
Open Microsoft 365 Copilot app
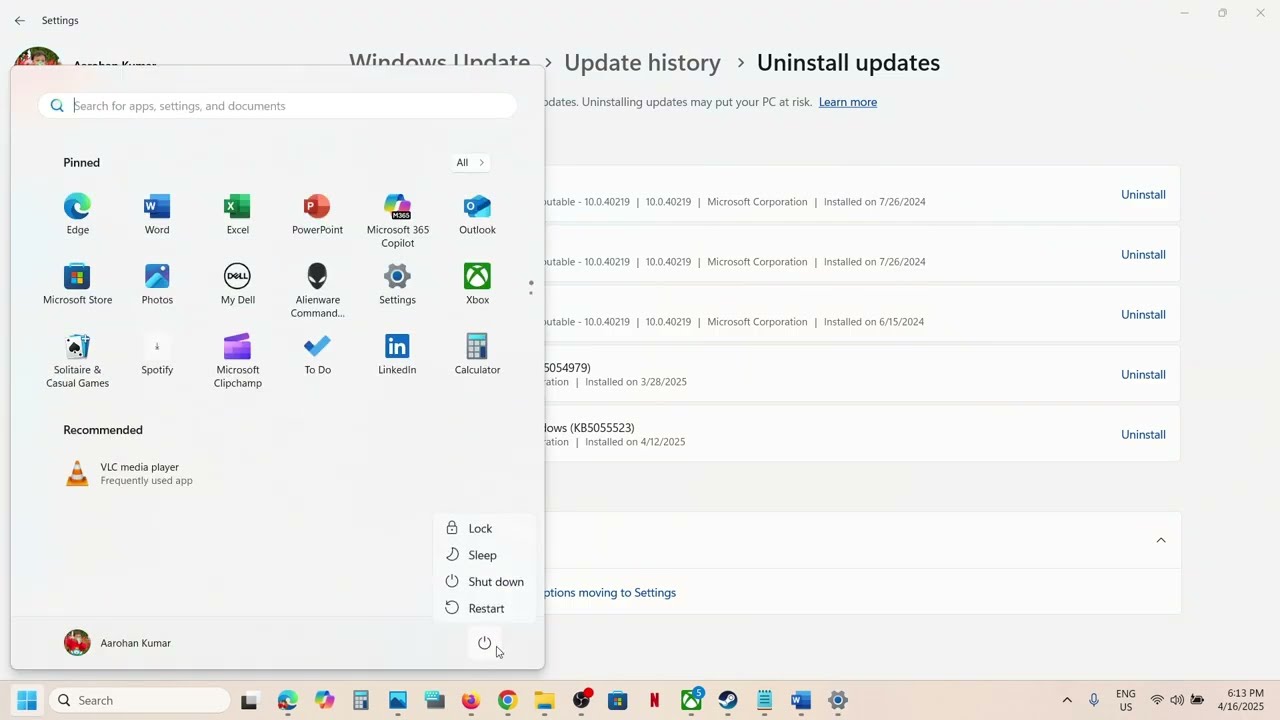(x=397, y=220)
